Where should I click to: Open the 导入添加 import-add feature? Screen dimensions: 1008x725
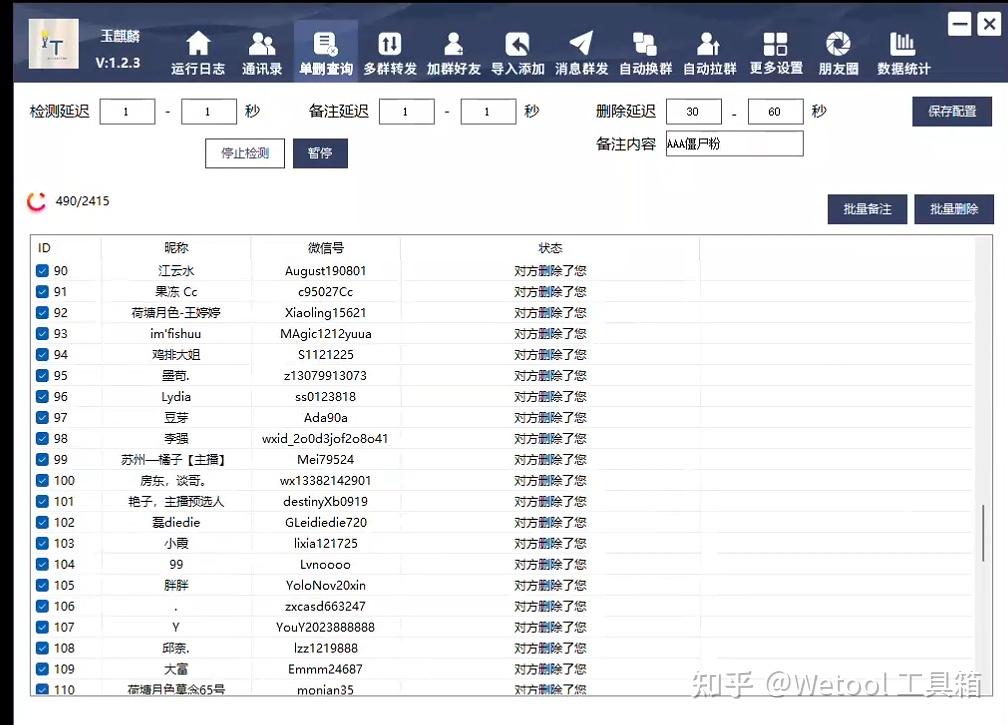tap(518, 48)
